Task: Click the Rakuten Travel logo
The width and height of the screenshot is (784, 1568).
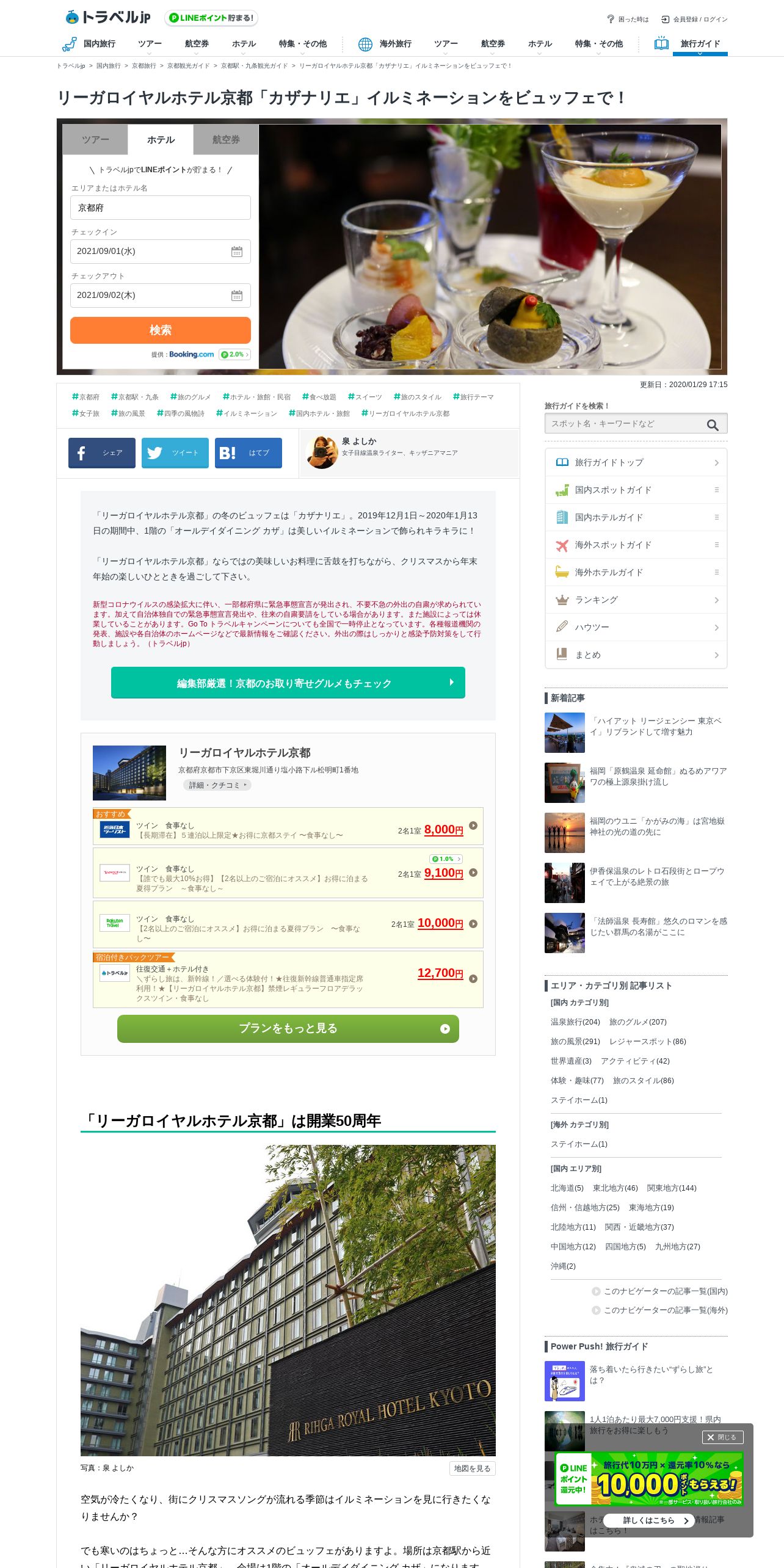Action: click(x=115, y=923)
